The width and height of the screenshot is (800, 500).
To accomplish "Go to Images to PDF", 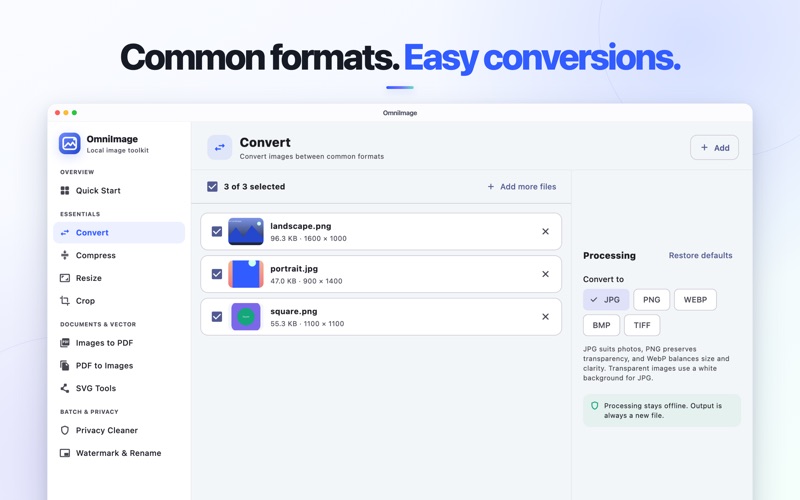I will 119,343.
